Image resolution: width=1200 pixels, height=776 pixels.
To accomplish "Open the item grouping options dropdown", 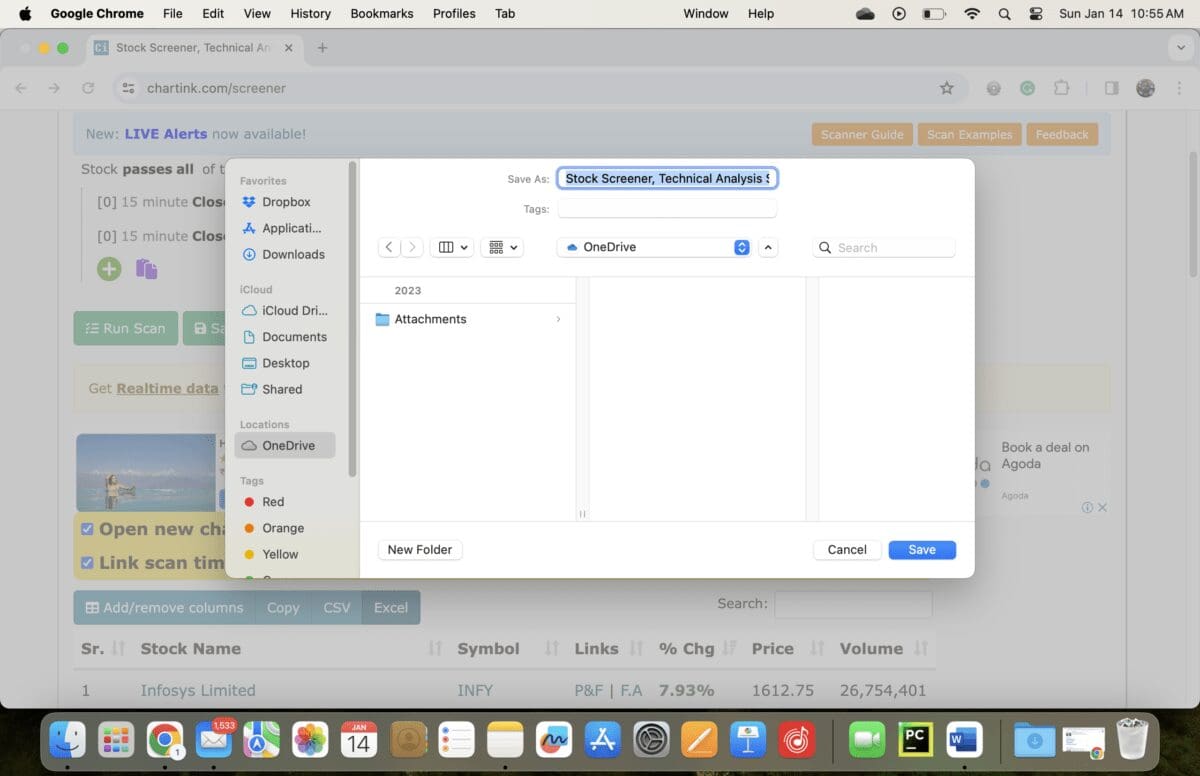I will 502,247.
